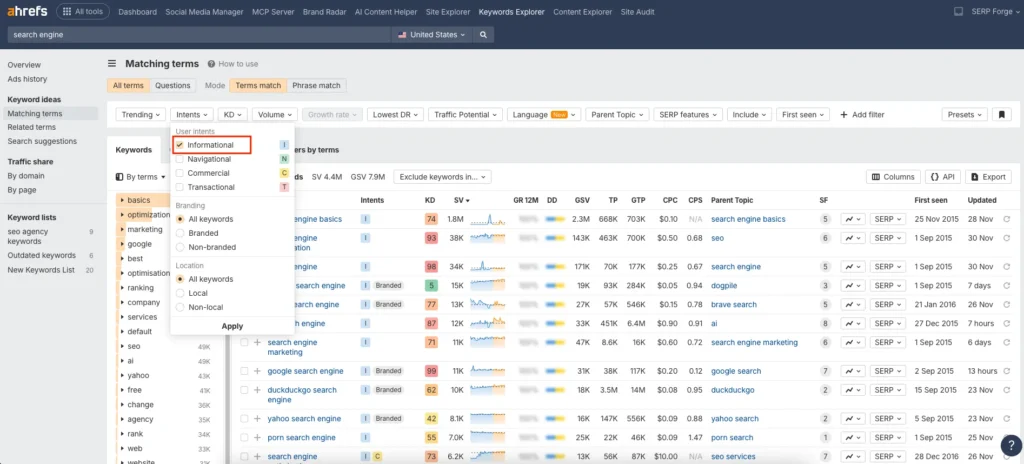Click the API button
Viewport: 1024px width, 464px height.
pos(943,176)
